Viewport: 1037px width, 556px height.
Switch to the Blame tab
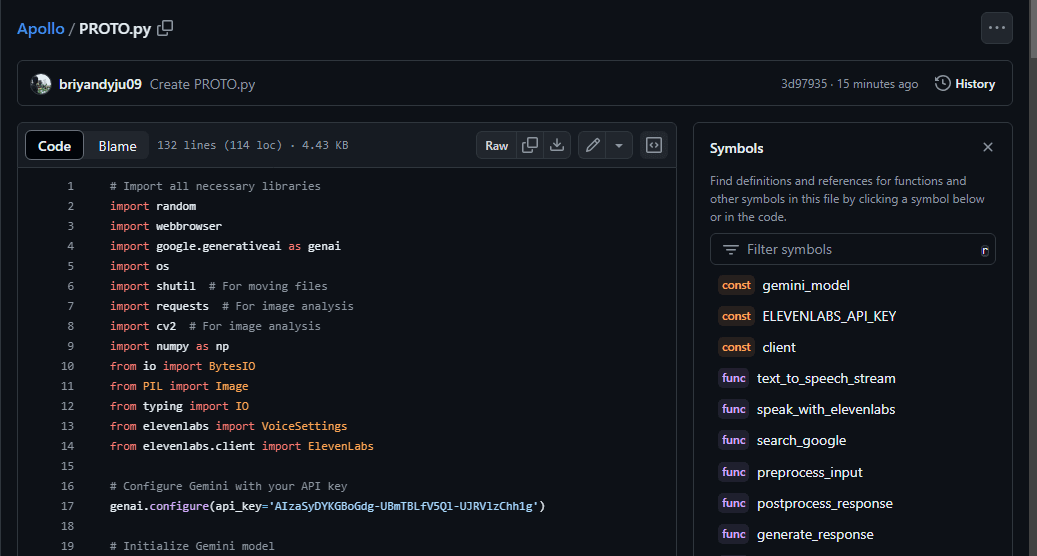117,146
